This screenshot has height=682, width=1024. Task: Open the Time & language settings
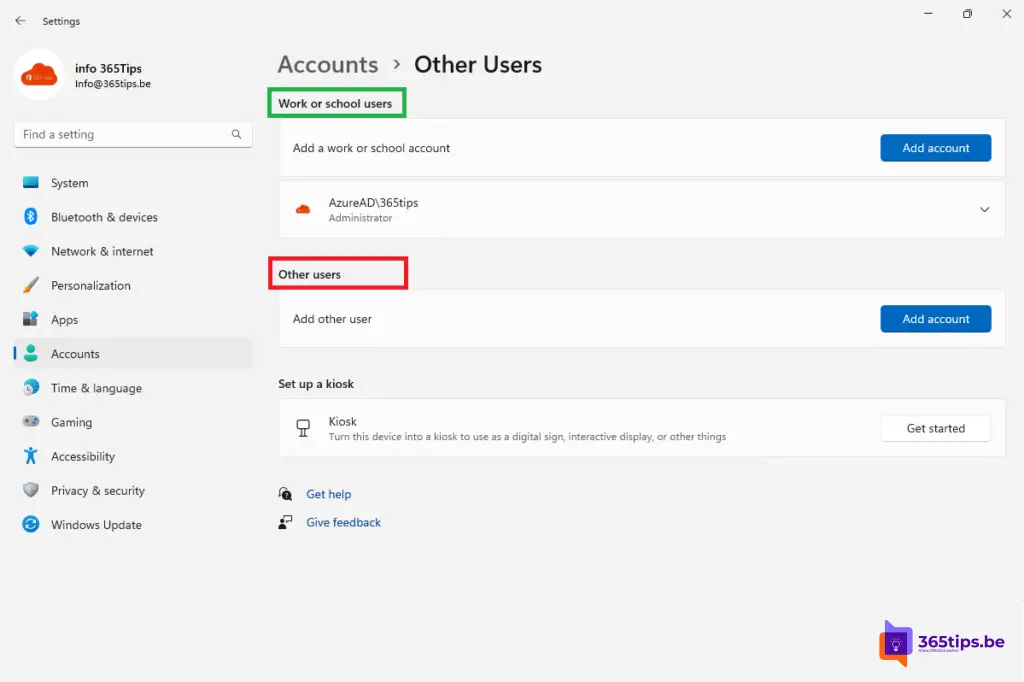(x=96, y=388)
